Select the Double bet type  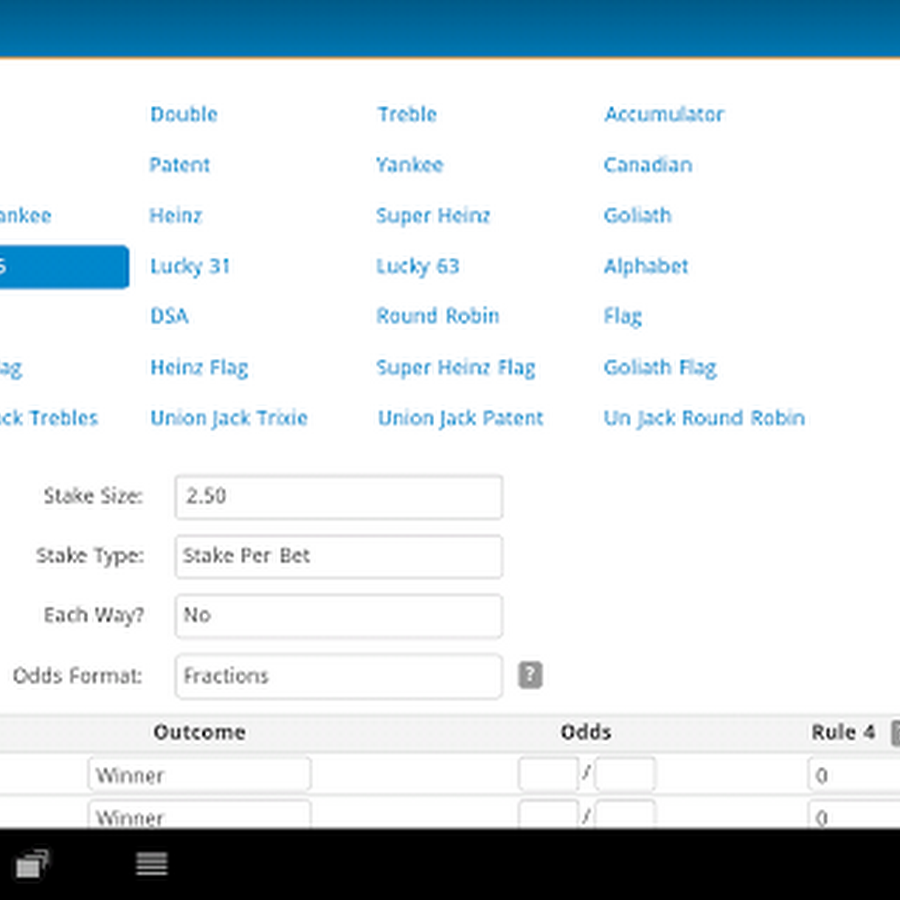point(184,114)
